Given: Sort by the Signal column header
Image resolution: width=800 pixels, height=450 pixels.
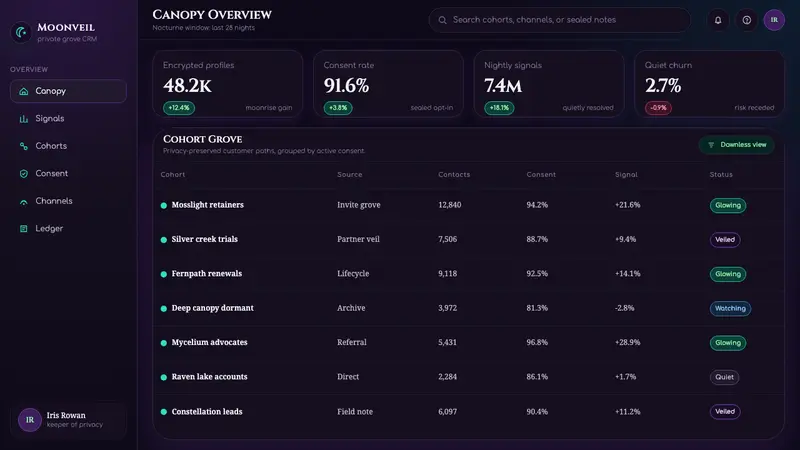Looking at the screenshot, I should tap(626, 174).
